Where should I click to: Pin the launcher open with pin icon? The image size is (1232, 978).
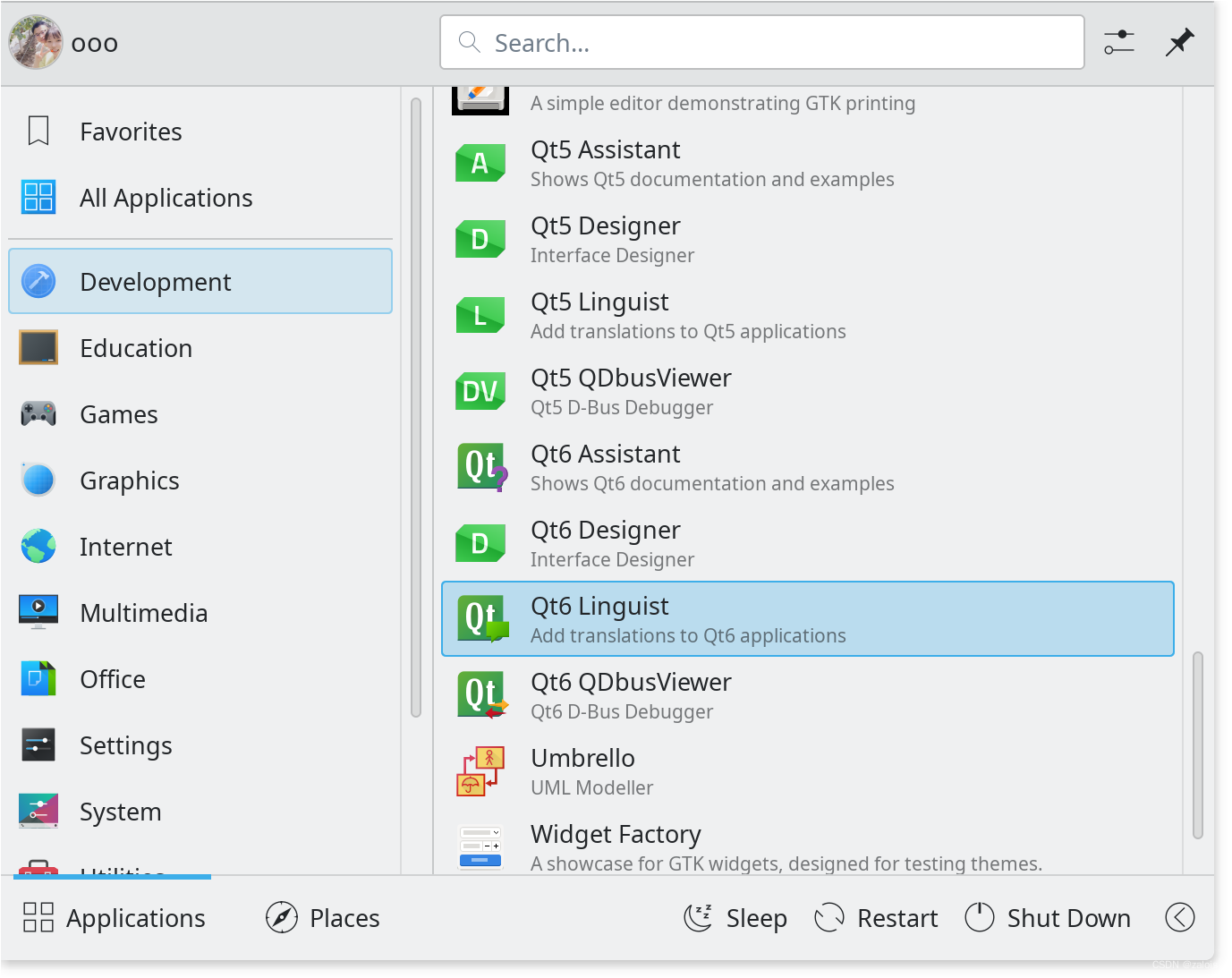(1180, 42)
